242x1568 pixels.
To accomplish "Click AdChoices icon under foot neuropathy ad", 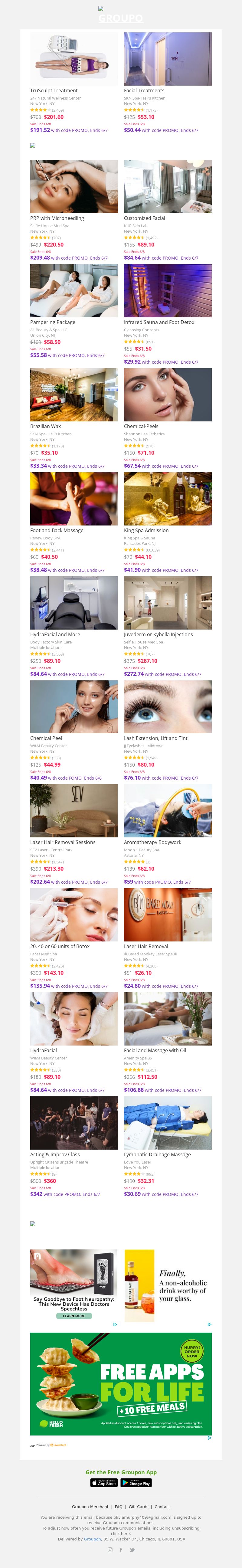I will (x=115, y=1324).
